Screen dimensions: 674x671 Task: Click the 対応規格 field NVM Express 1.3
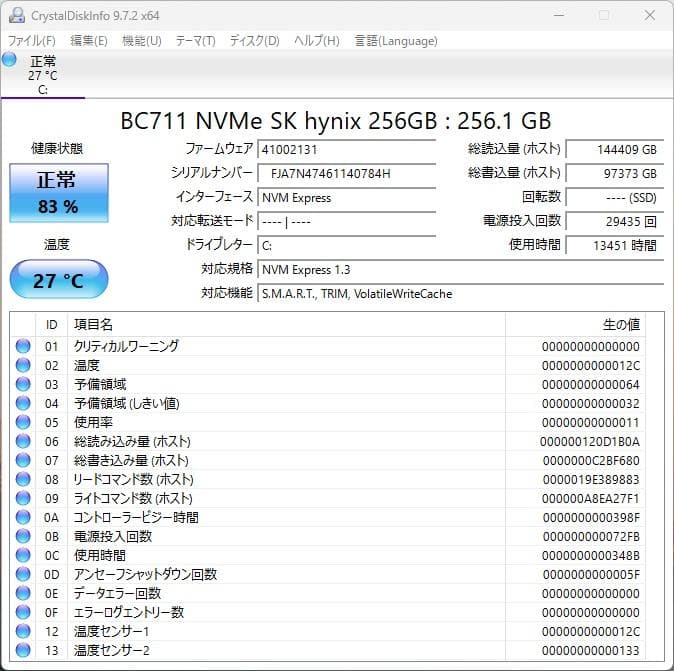(461, 270)
